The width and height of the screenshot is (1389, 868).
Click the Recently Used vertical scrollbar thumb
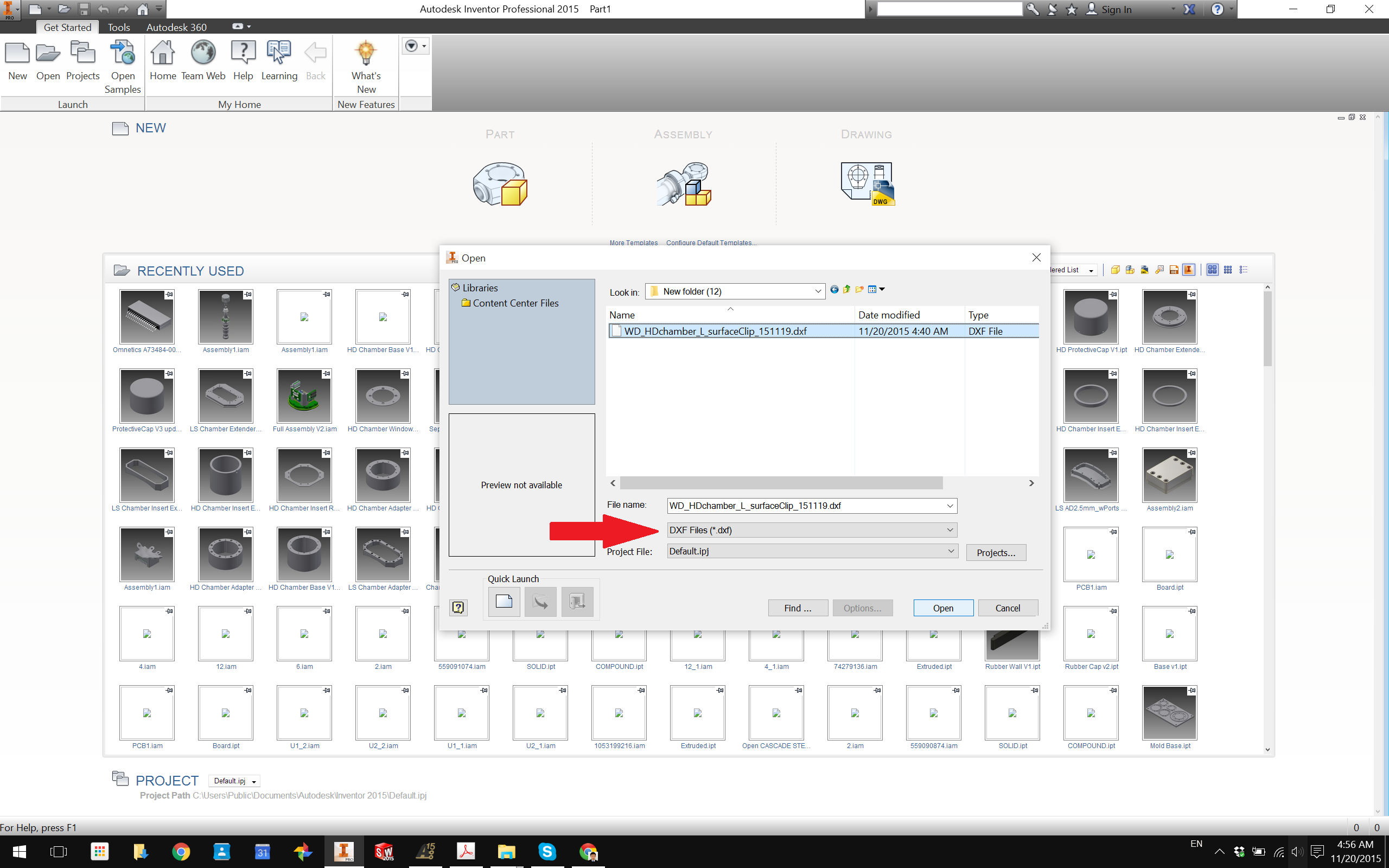pyautogui.click(x=1267, y=328)
